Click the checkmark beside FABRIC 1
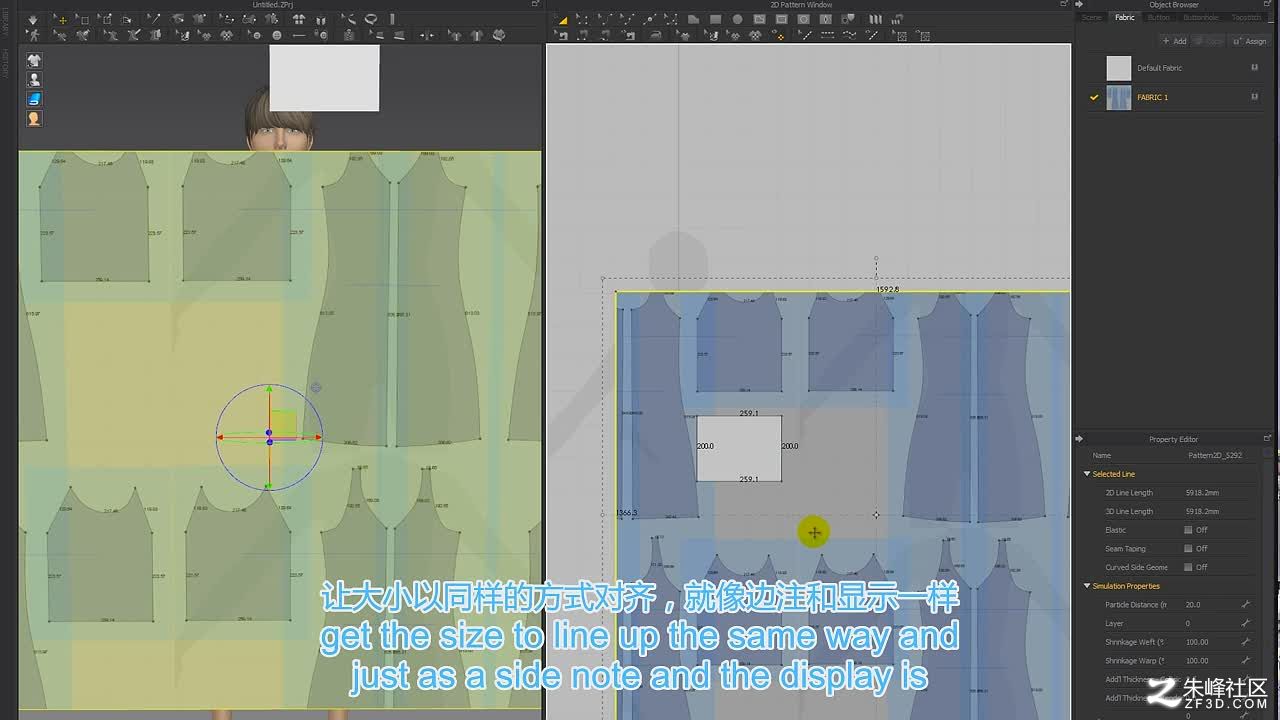The width and height of the screenshot is (1280, 720). (x=1094, y=97)
